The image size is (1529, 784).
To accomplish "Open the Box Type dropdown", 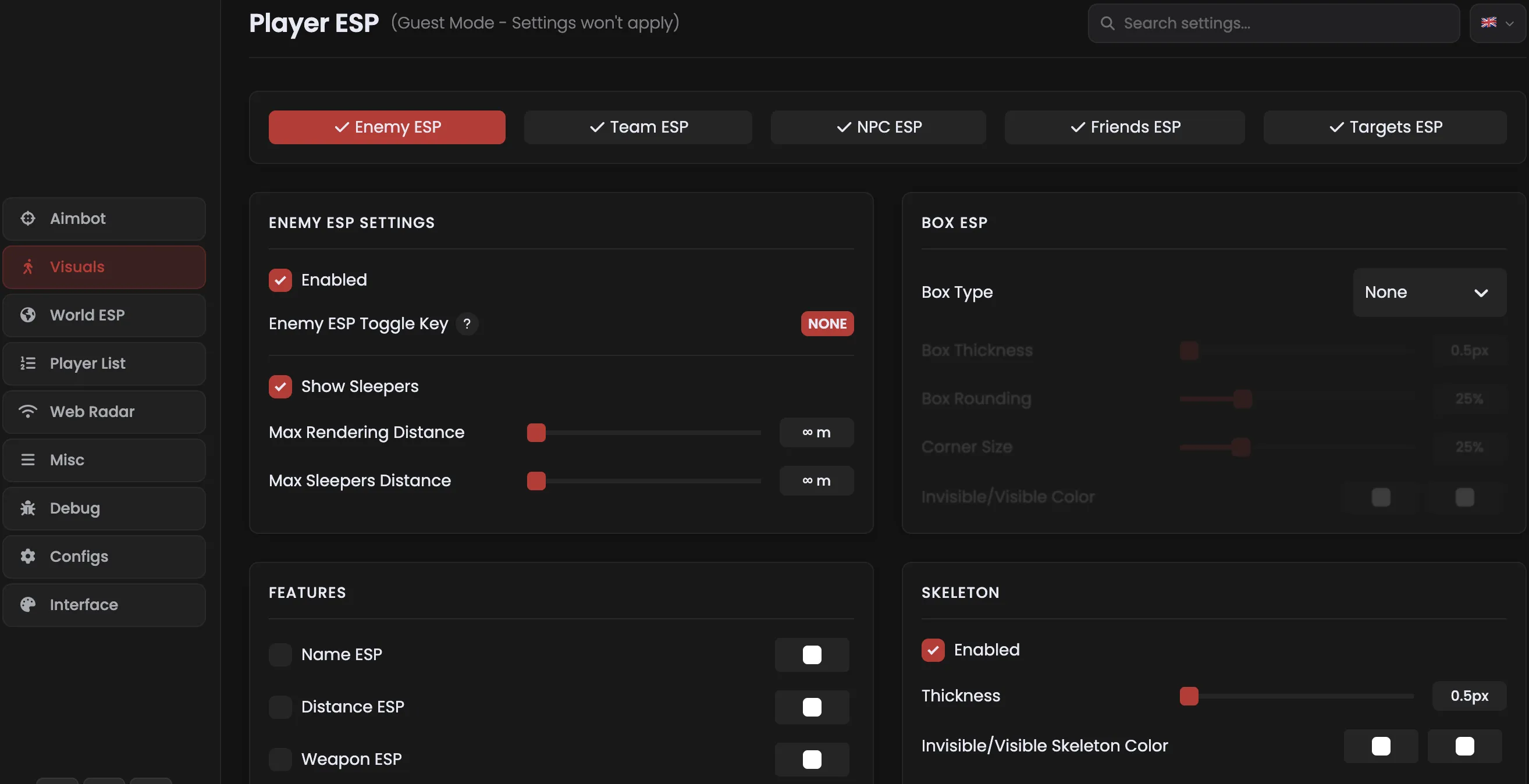I will [1430, 293].
